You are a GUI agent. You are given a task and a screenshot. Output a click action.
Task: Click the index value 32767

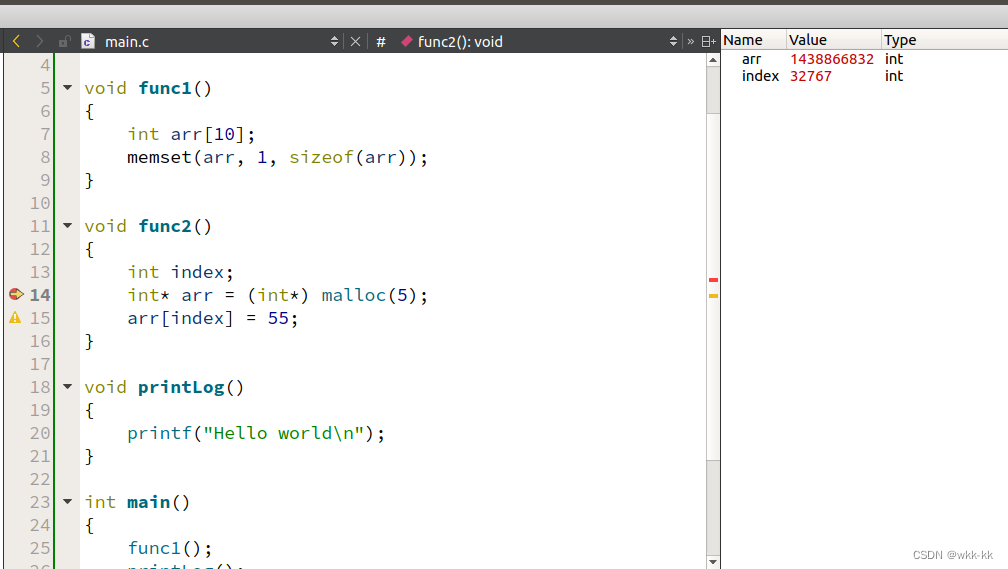(x=811, y=76)
